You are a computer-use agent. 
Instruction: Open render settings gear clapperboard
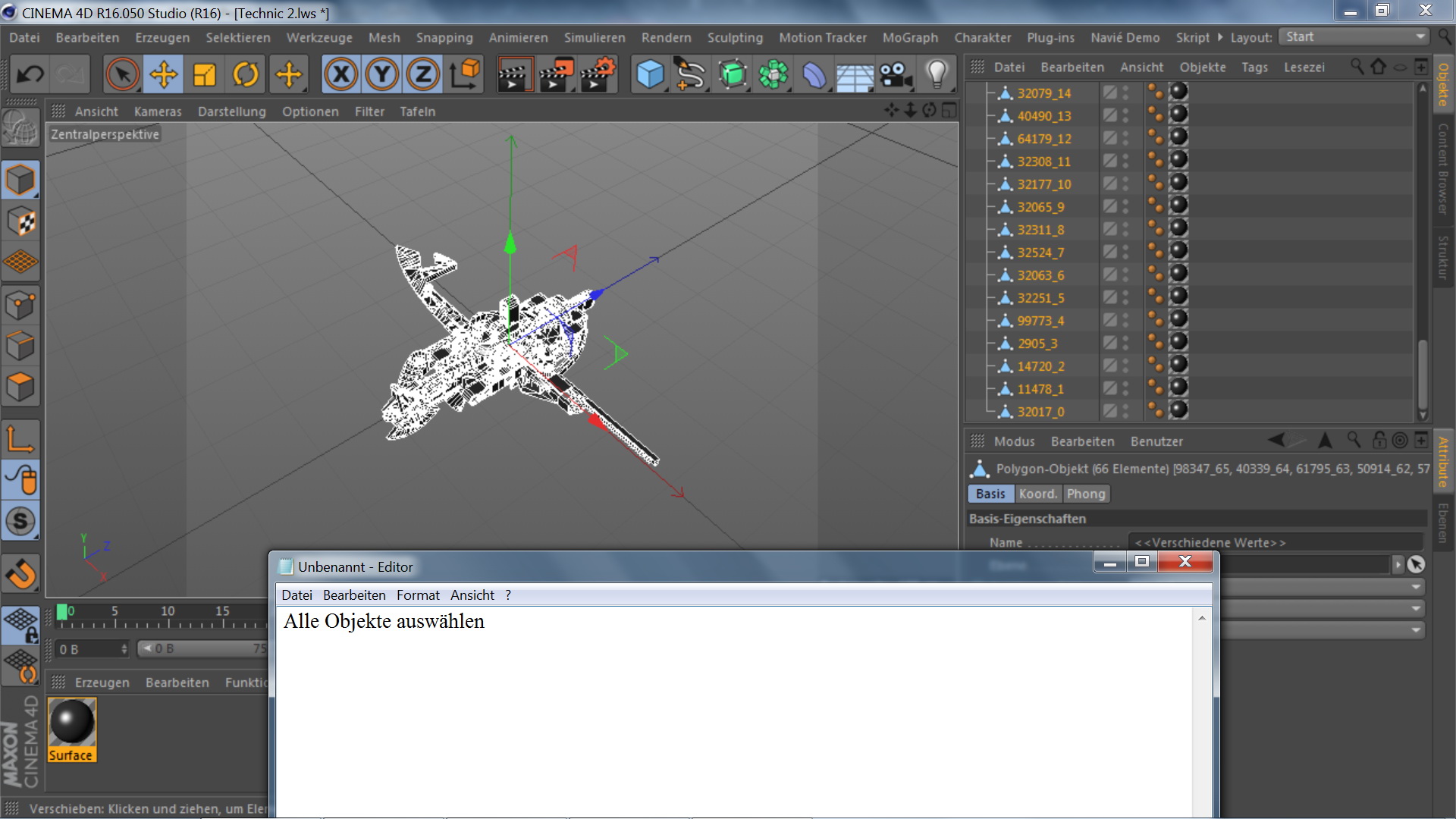pos(597,74)
